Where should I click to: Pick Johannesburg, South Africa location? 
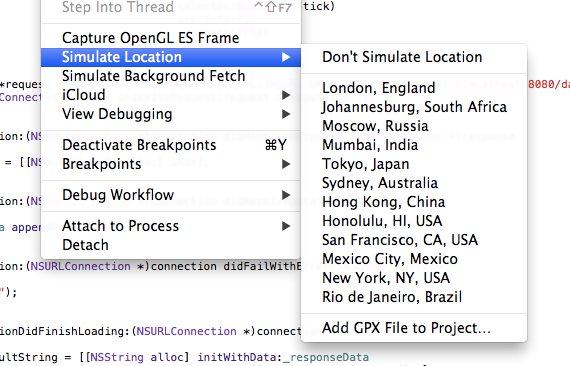click(x=414, y=107)
